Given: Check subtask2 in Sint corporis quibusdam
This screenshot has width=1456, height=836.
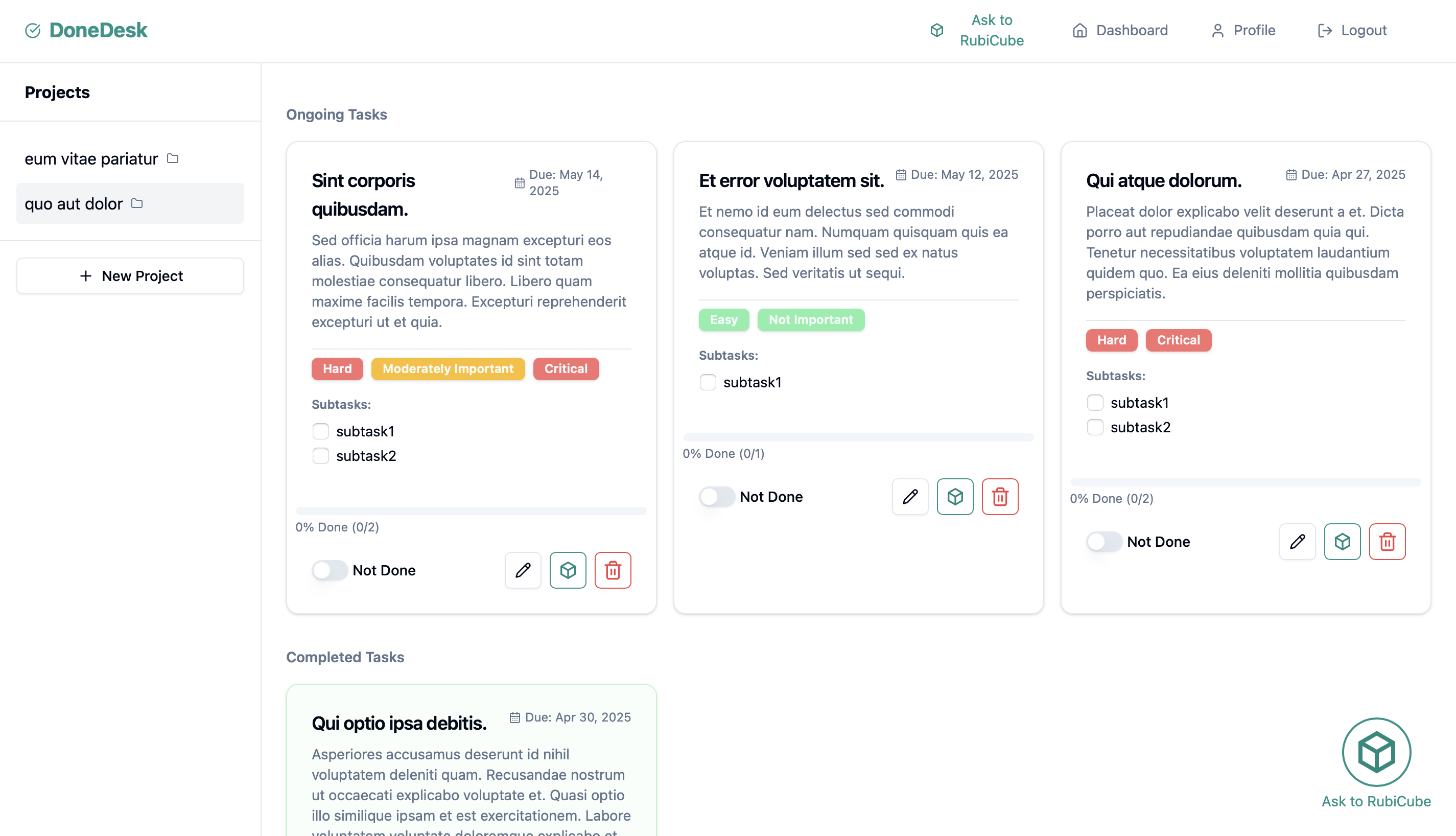Looking at the screenshot, I should point(320,456).
